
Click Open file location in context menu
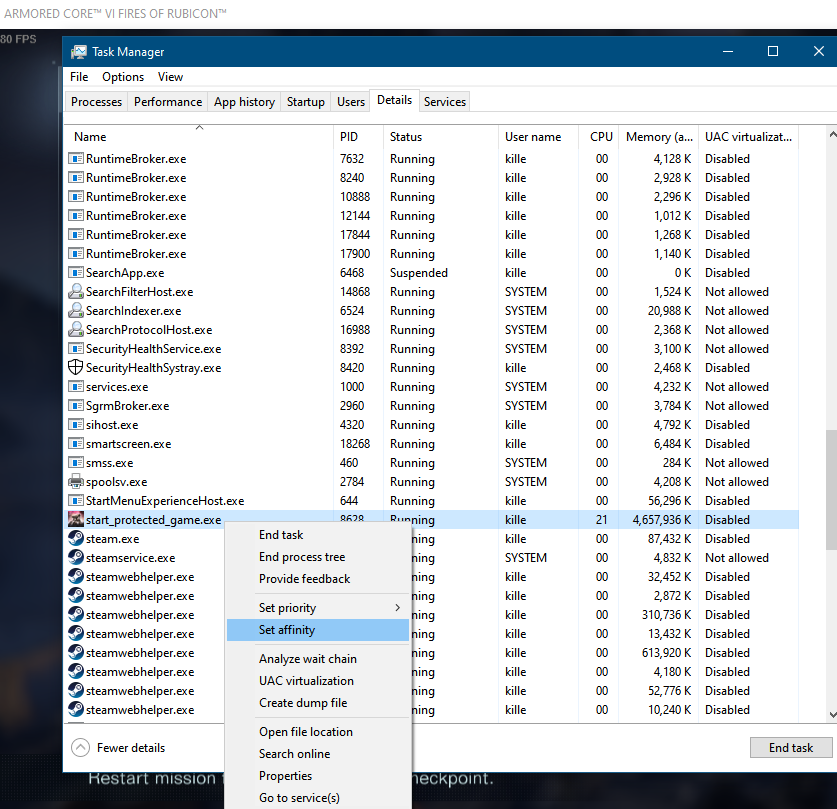[305, 732]
